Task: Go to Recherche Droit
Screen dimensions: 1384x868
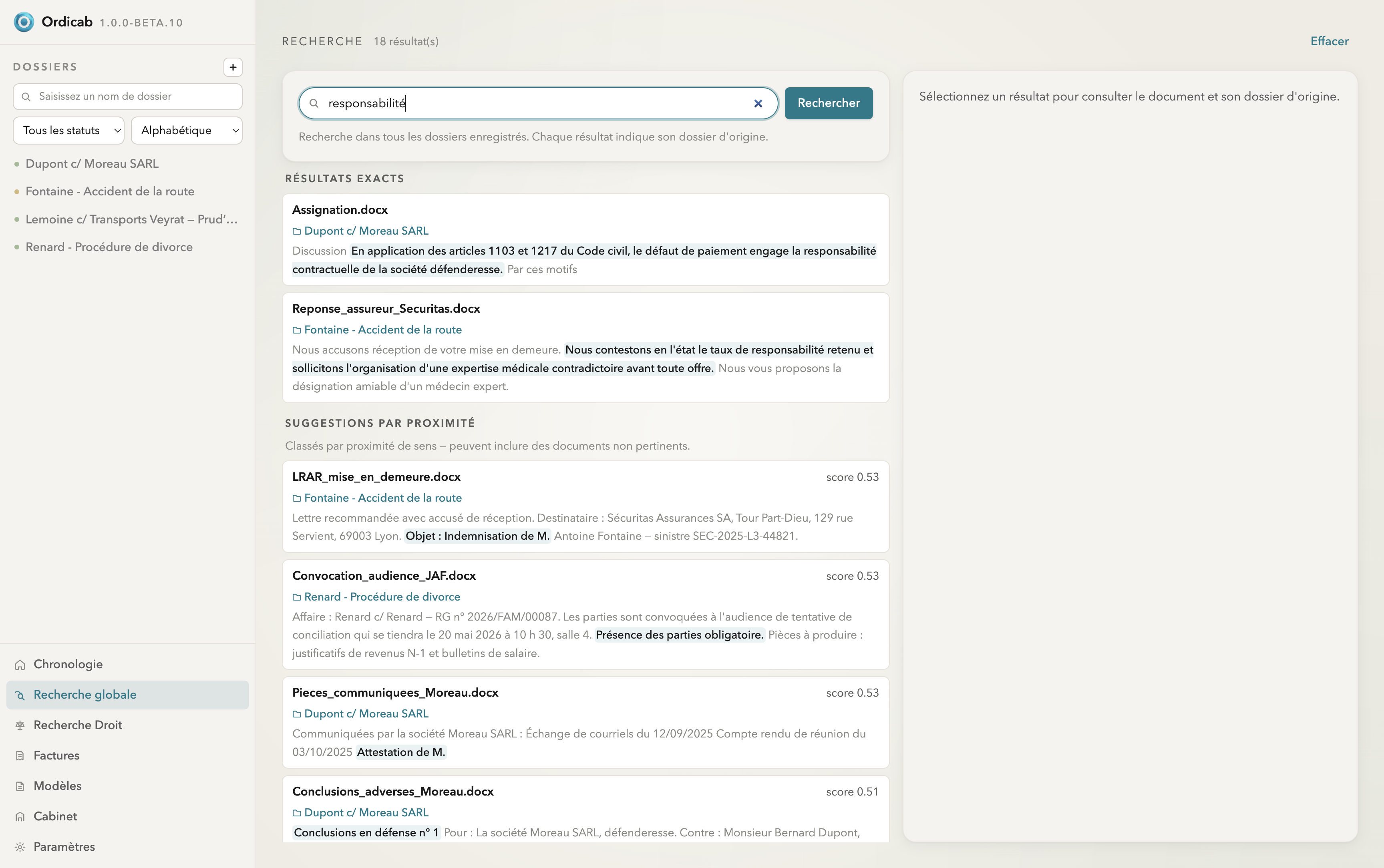Action: [127, 725]
